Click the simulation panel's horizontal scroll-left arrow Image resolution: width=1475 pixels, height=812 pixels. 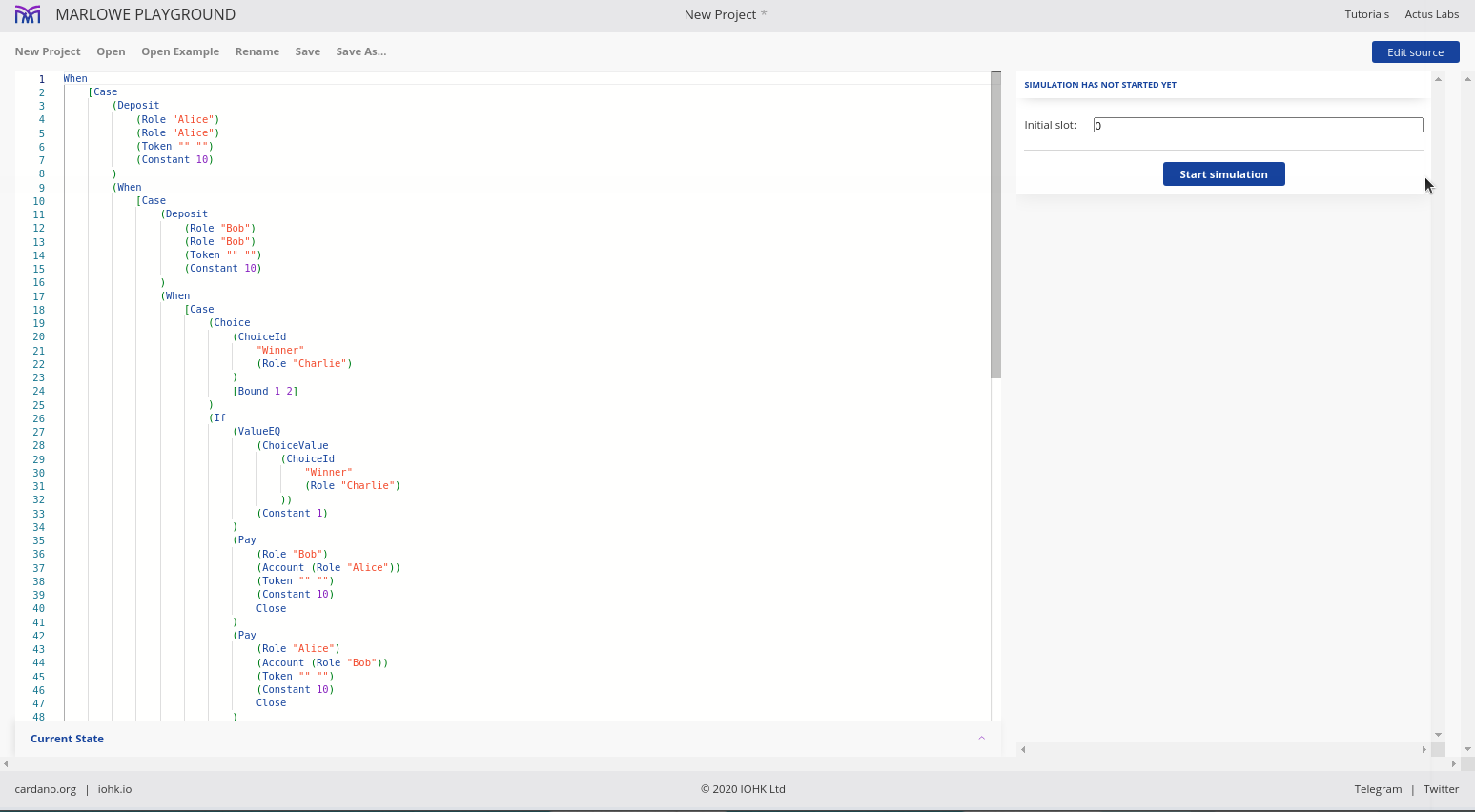(x=1023, y=750)
